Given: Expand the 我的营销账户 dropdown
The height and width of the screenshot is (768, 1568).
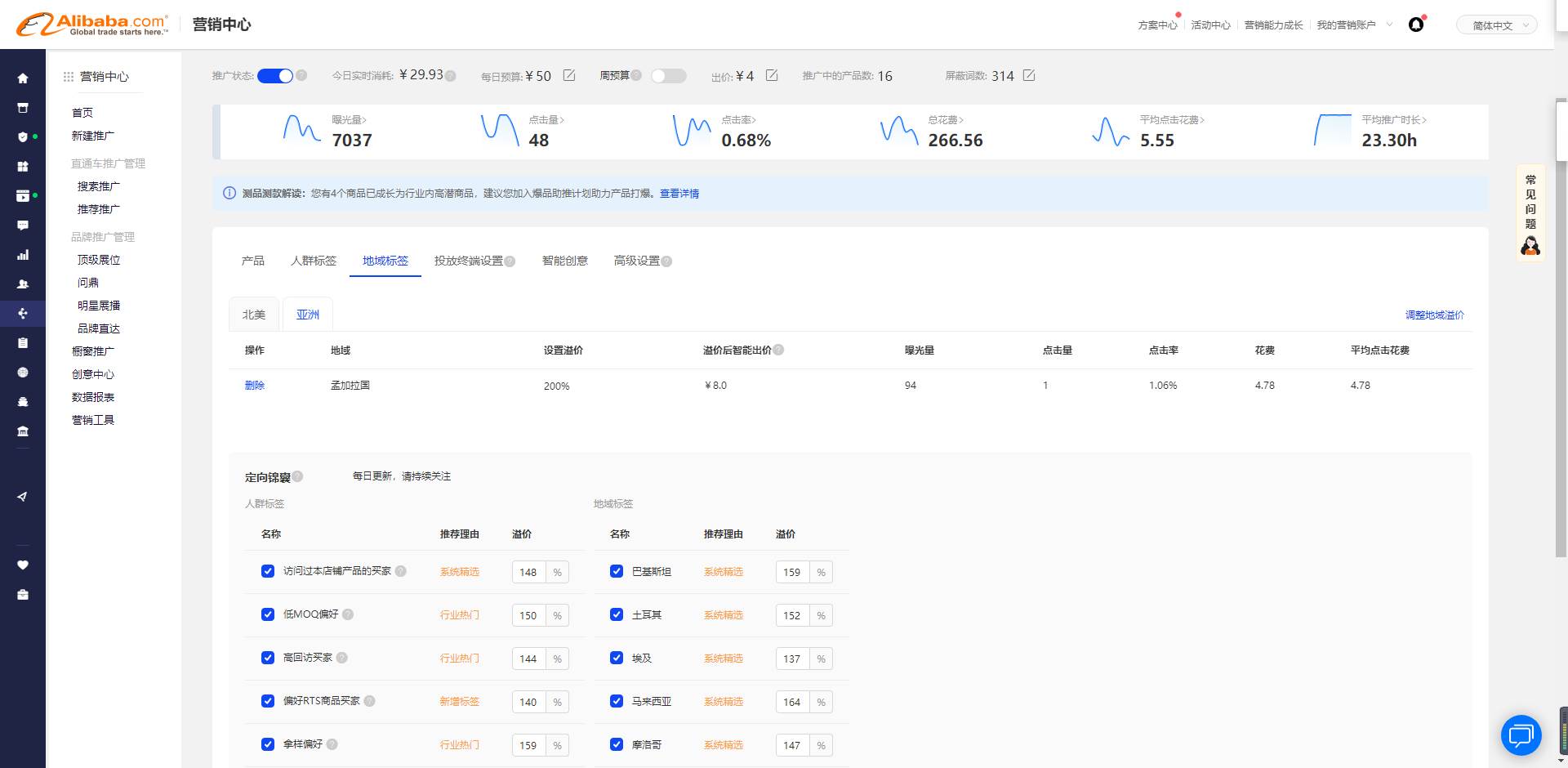Looking at the screenshot, I should point(1355,25).
